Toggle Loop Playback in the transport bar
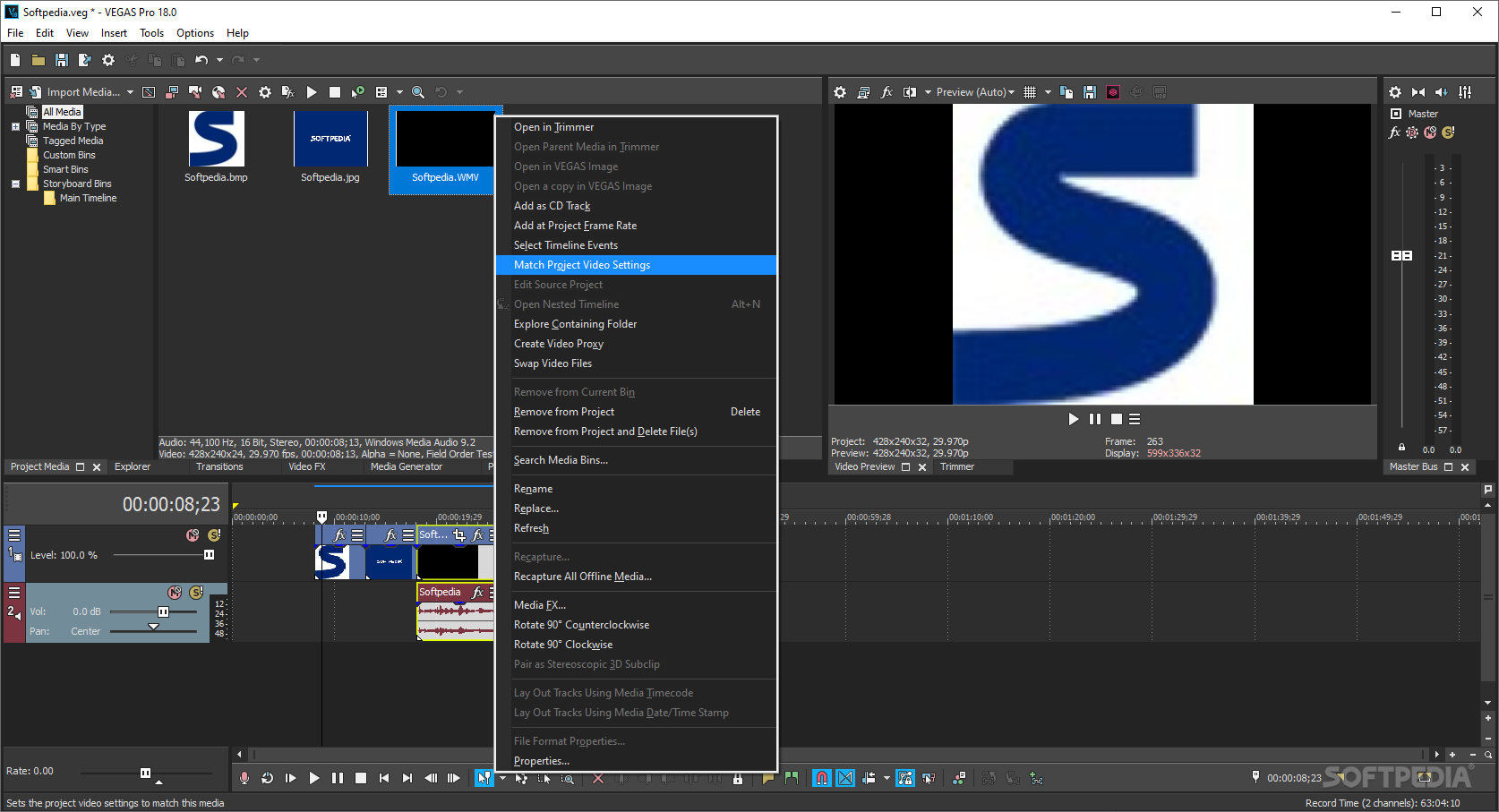 coord(268,778)
